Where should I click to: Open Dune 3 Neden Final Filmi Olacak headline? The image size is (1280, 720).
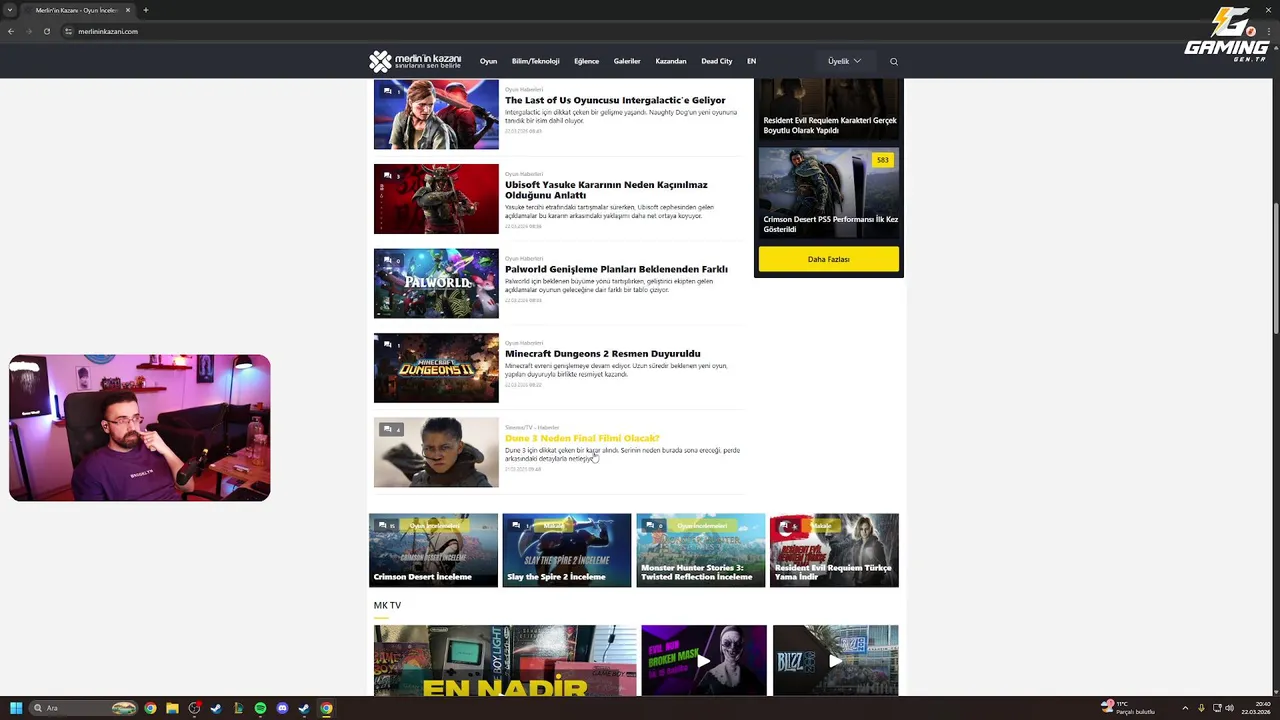tap(582, 438)
